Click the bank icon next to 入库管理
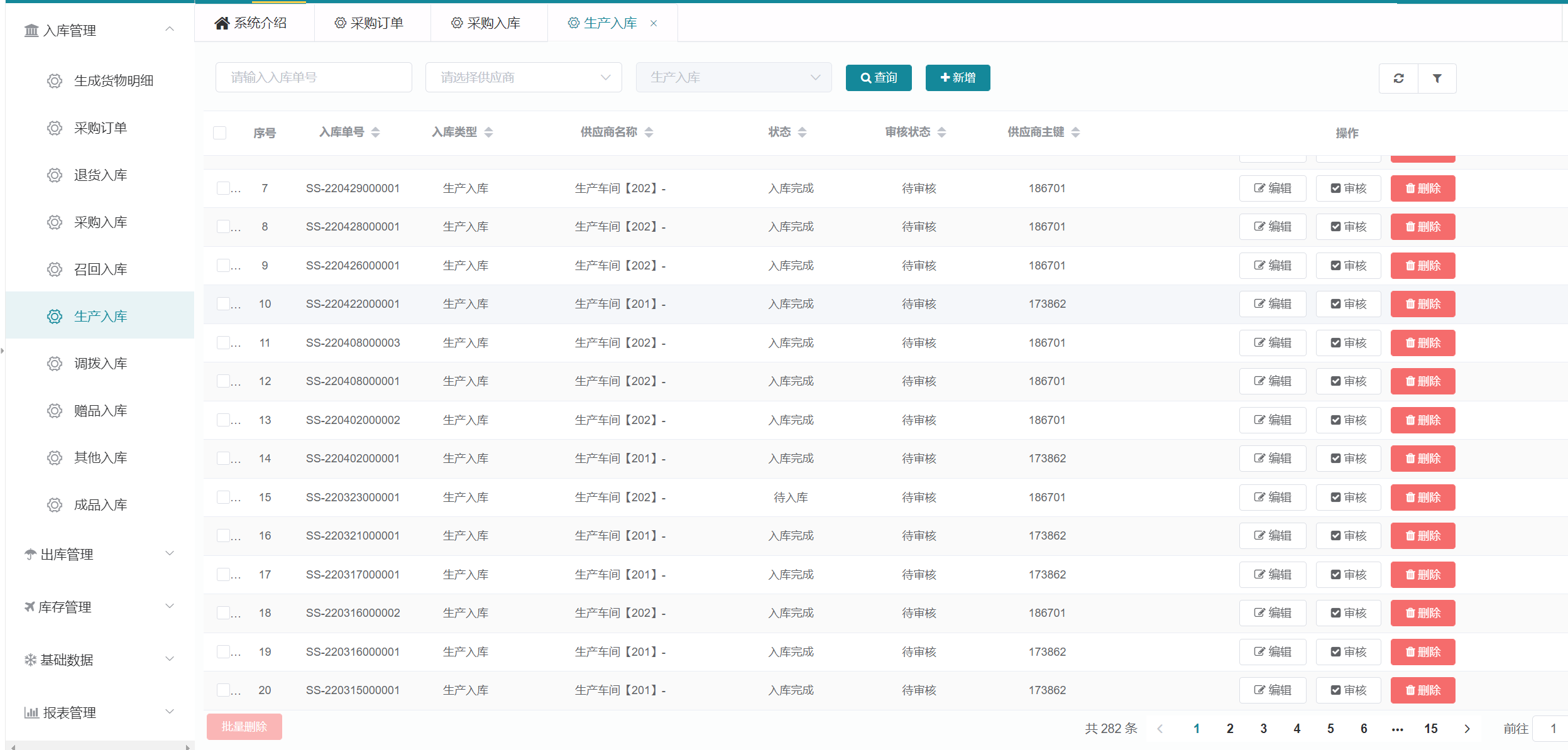This screenshot has height=750, width=1568. [31, 30]
